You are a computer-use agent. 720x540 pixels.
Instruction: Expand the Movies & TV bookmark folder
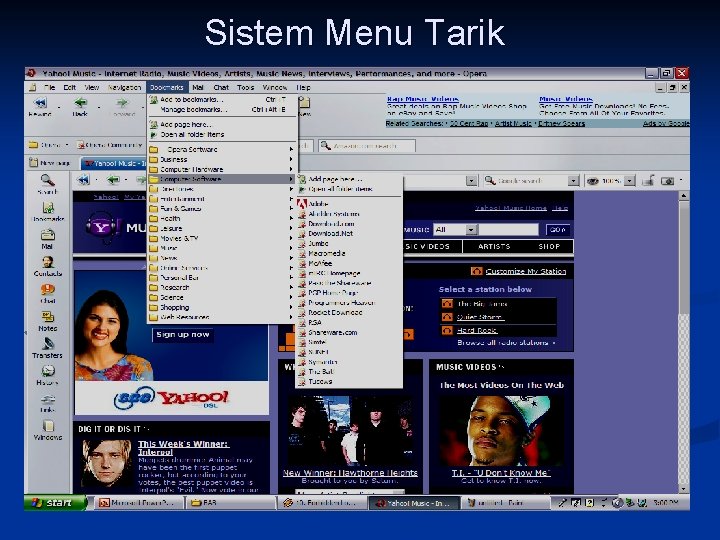pyautogui.click(x=221, y=238)
